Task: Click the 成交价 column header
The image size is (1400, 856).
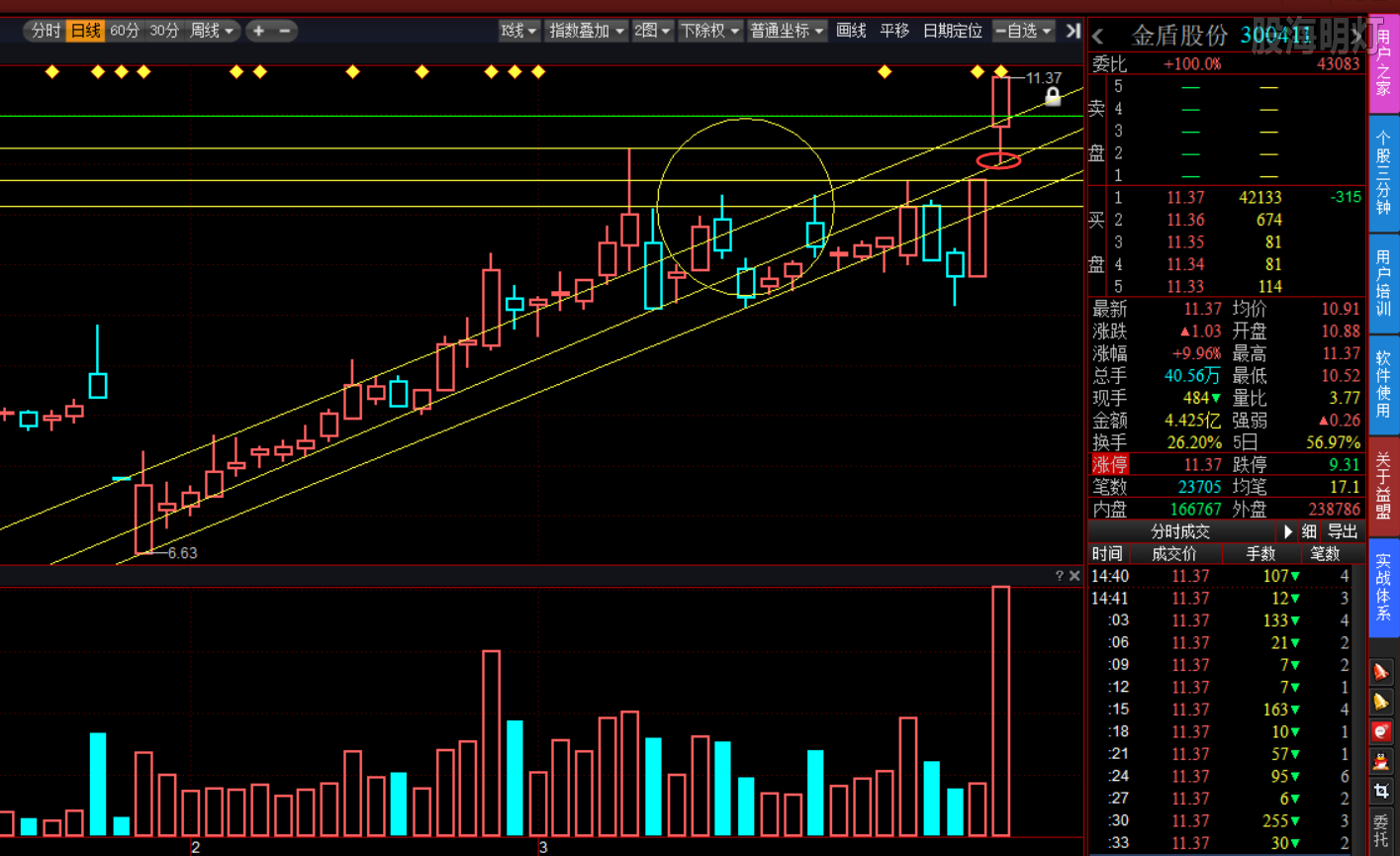Action: tap(1174, 554)
